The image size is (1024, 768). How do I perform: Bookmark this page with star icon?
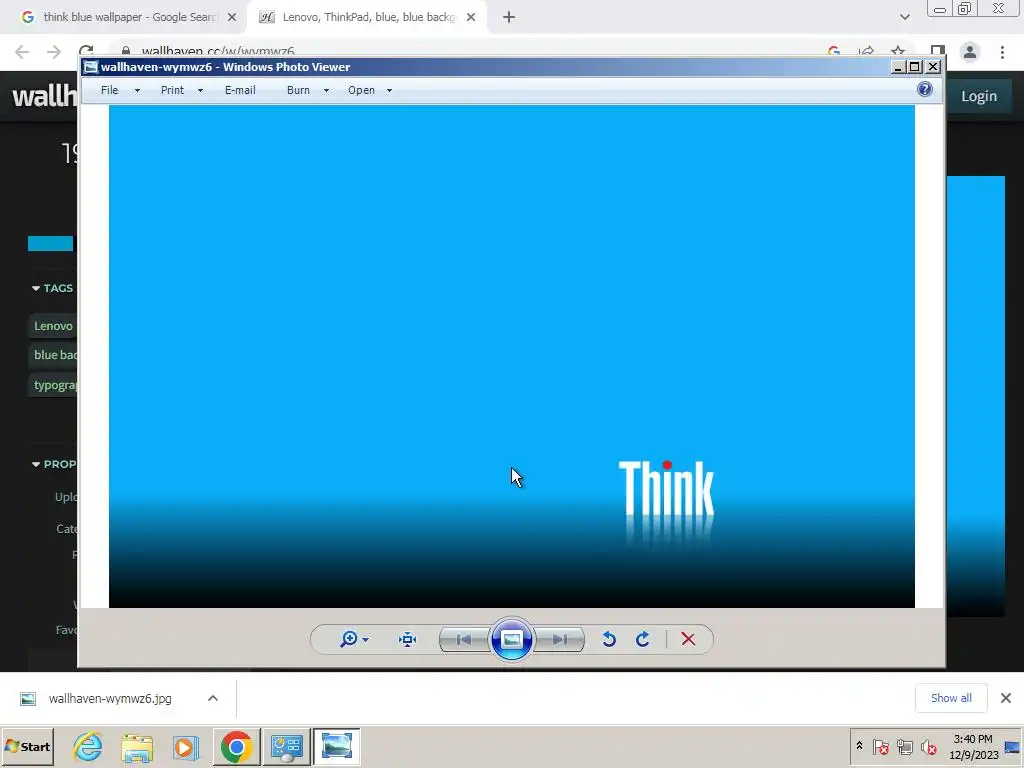click(x=898, y=51)
